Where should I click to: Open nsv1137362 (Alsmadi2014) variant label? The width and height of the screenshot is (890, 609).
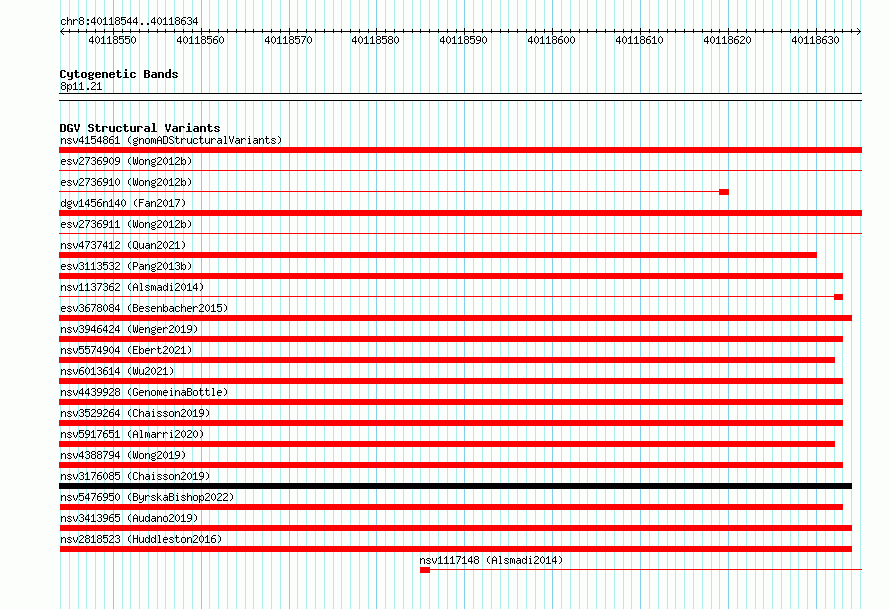(x=132, y=287)
